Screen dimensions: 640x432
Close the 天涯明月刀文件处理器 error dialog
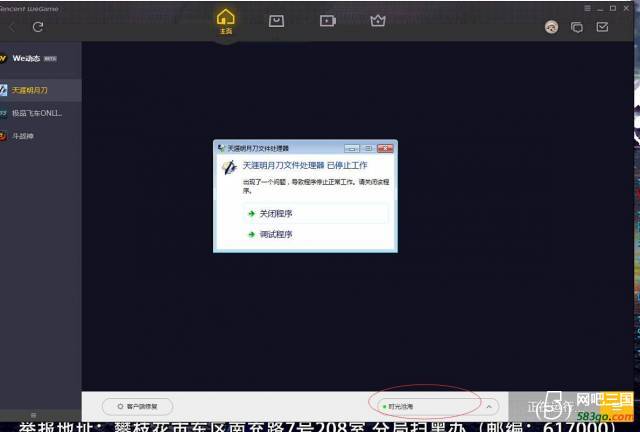pos(385,147)
